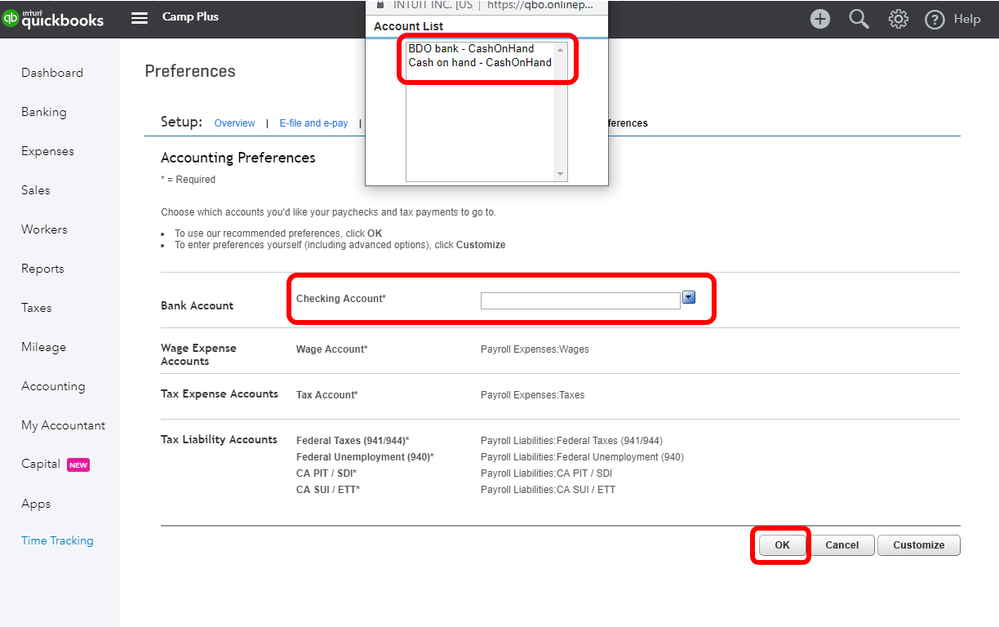Click the Accounting Preferences heading
Image resolution: width=999 pixels, height=627 pixels.
(238, 157)
